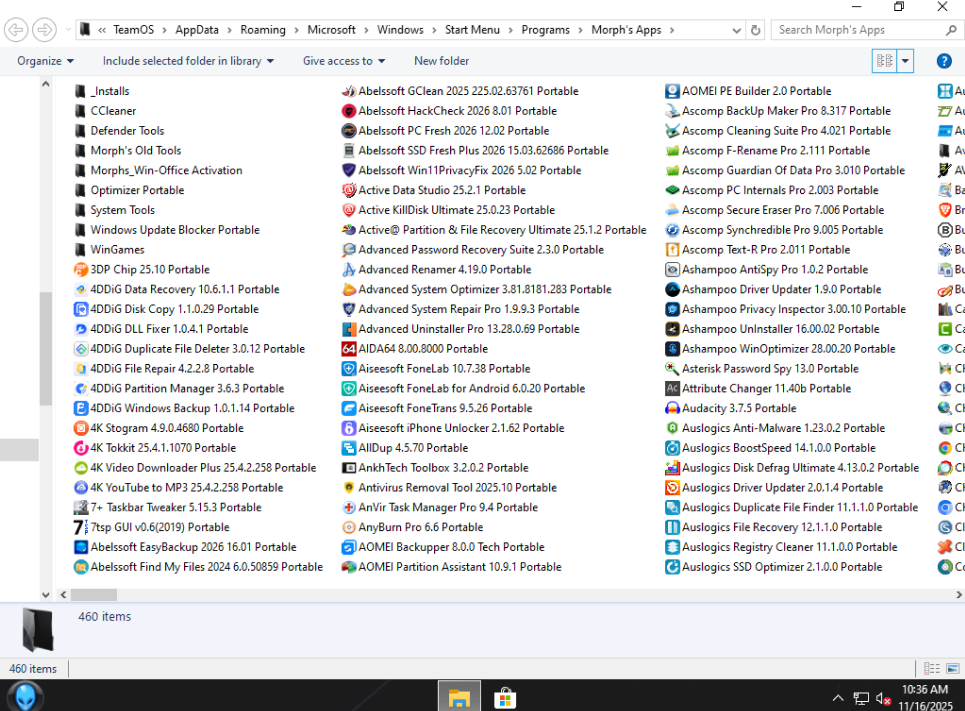
Task: Click the Change your view button
Action: tap(885, 61)
